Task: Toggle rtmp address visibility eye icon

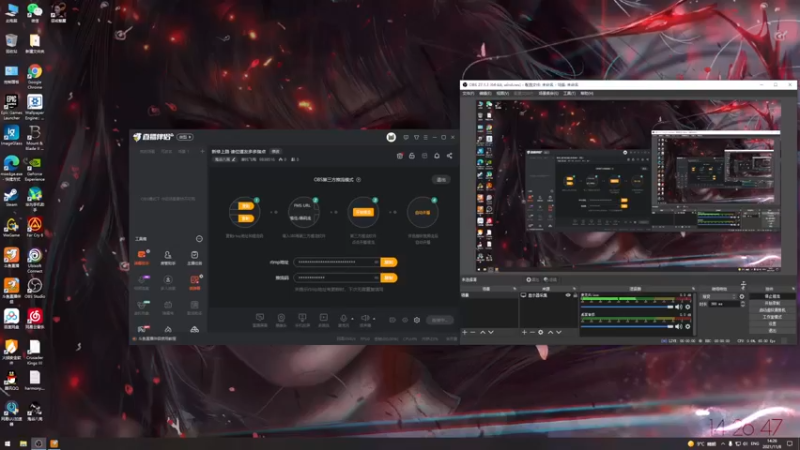Action: click(376, 262)
